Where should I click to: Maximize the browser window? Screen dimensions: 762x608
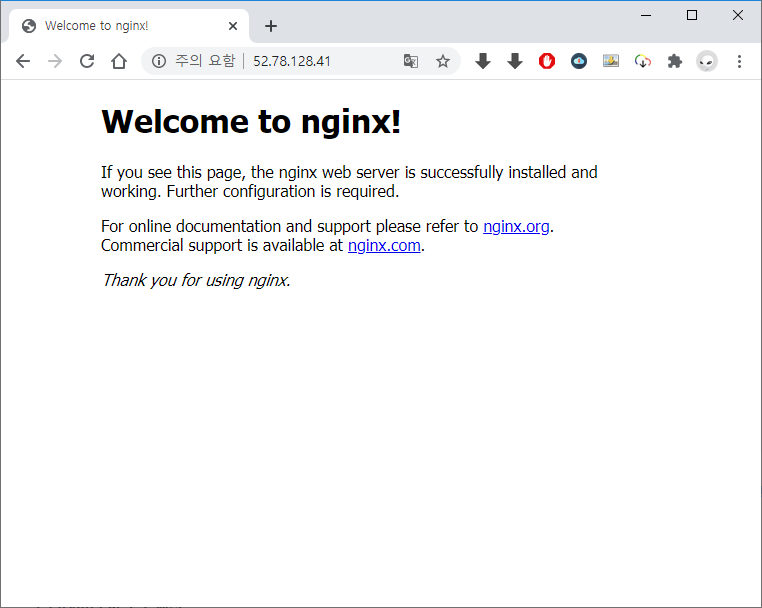[x=692, y=16]
